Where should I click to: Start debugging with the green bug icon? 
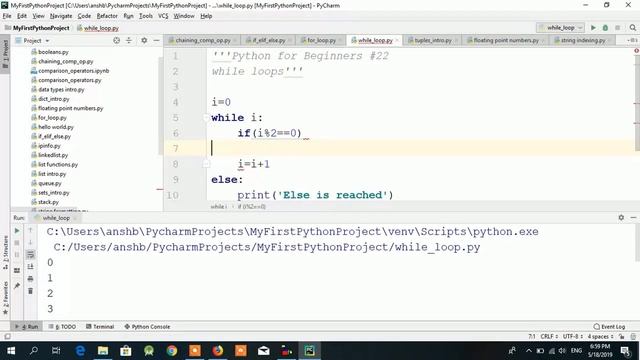(x=605, y=28)
